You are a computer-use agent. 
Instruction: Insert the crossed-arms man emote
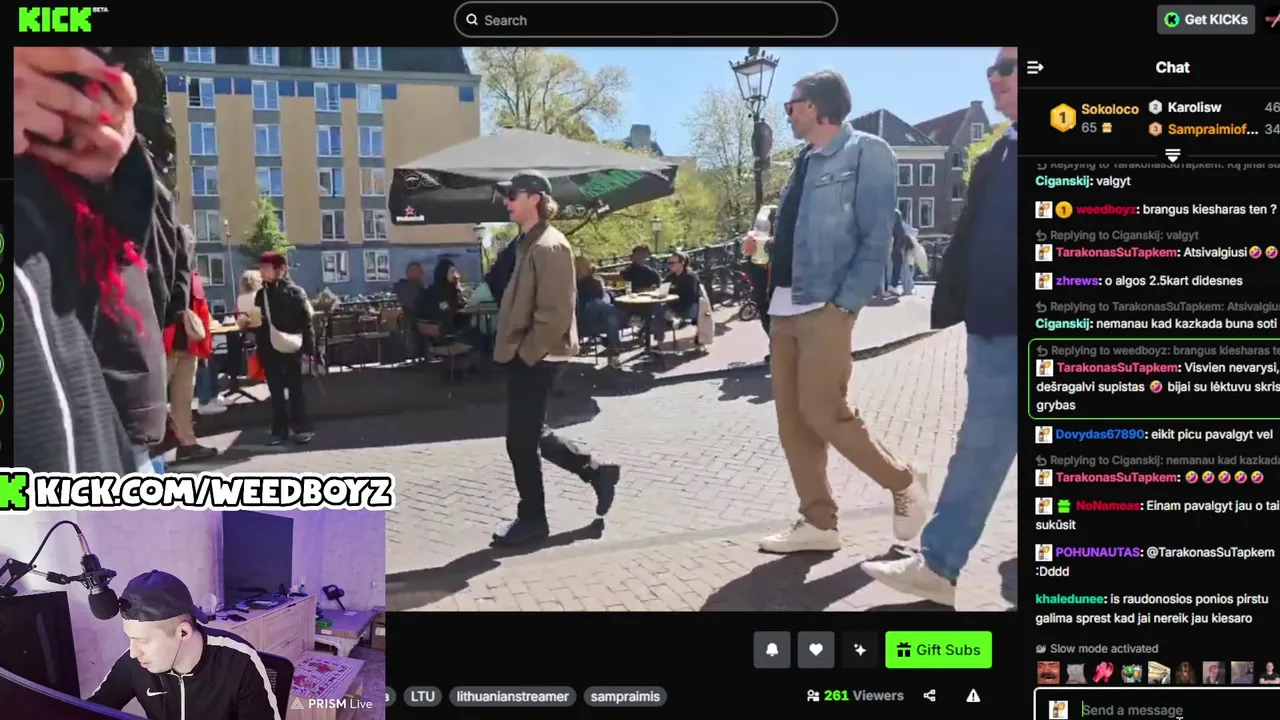pyautogui.click(x=1269, y=673)
